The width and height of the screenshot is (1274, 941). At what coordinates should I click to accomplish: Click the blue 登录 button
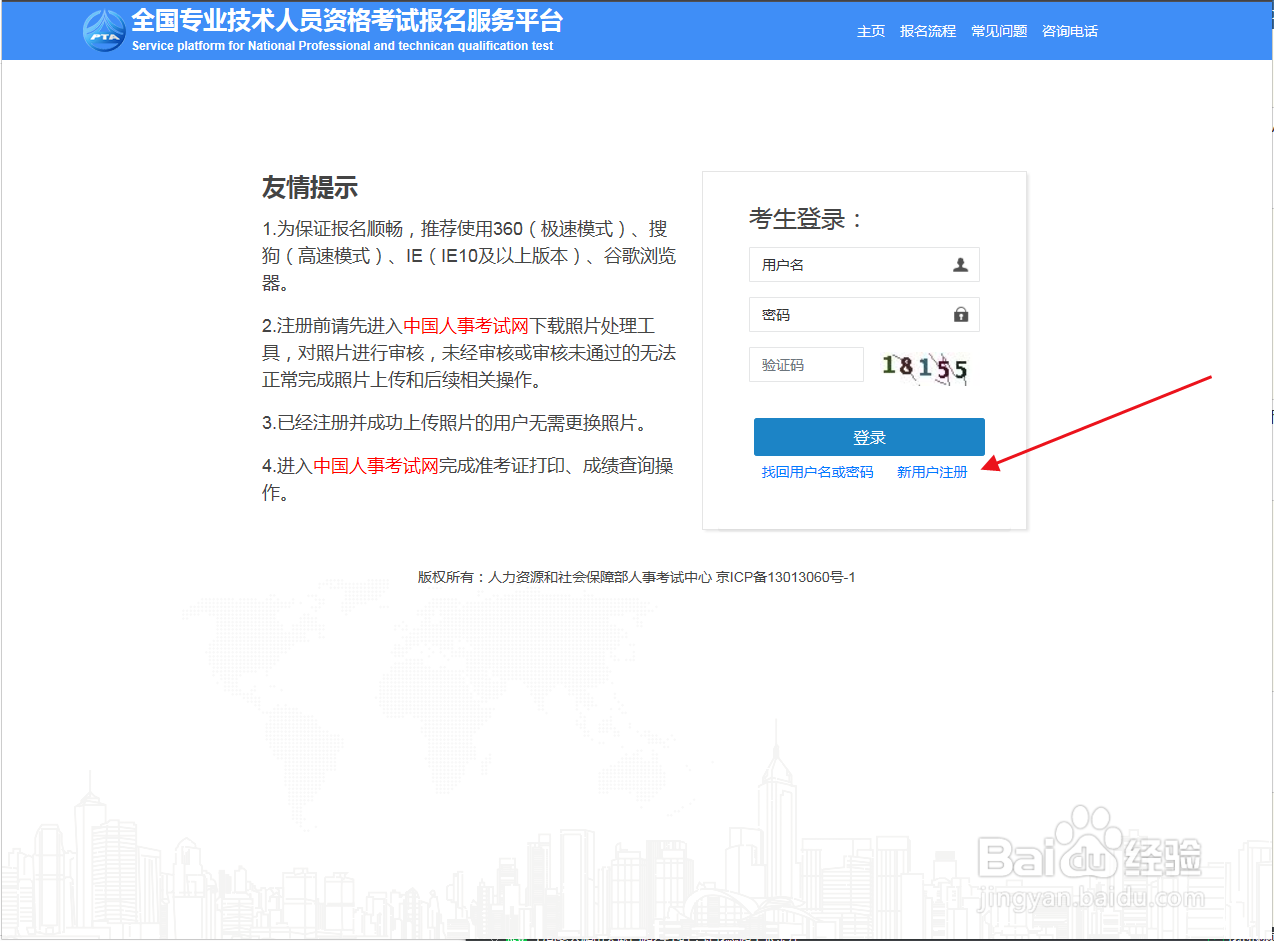869,437
